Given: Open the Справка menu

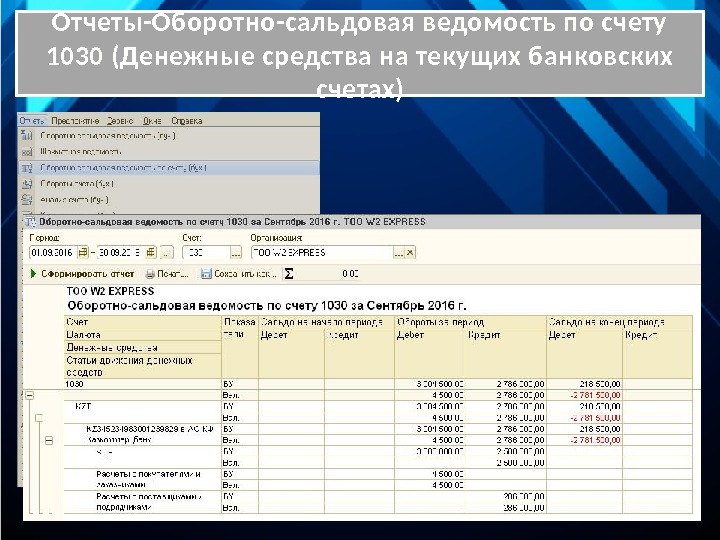Looking at the screenshot, I should pos(187,121).
